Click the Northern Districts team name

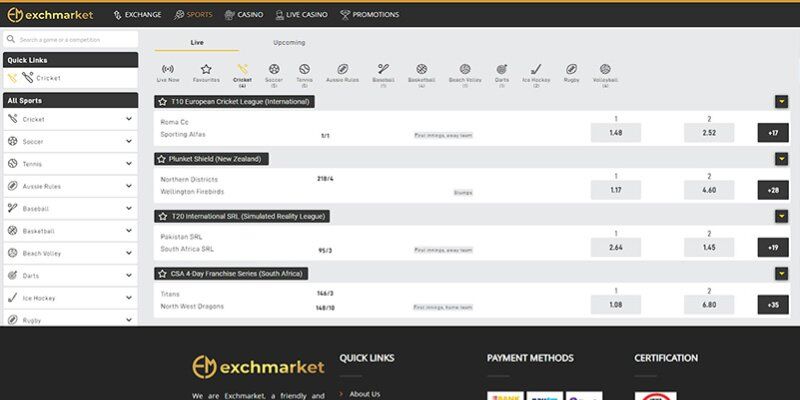click(x=189, y=180)
